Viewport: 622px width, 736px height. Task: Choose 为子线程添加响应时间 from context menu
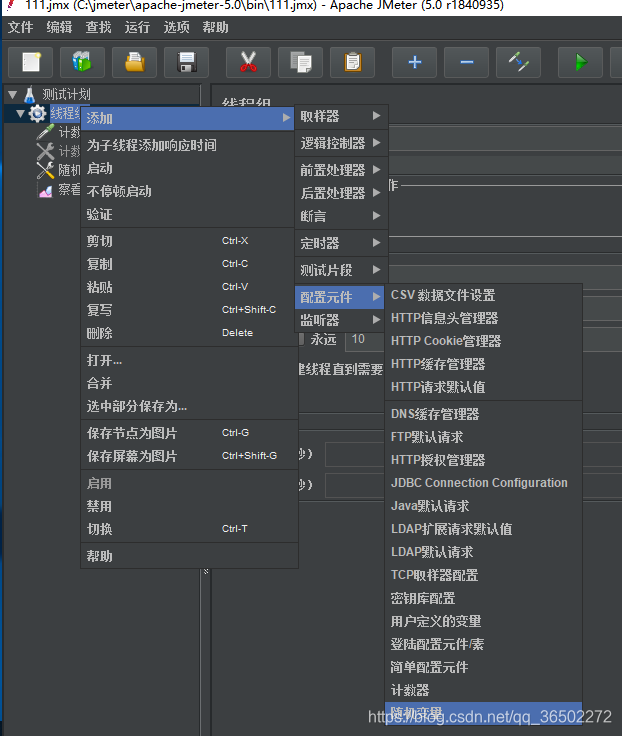click(189, 145)
